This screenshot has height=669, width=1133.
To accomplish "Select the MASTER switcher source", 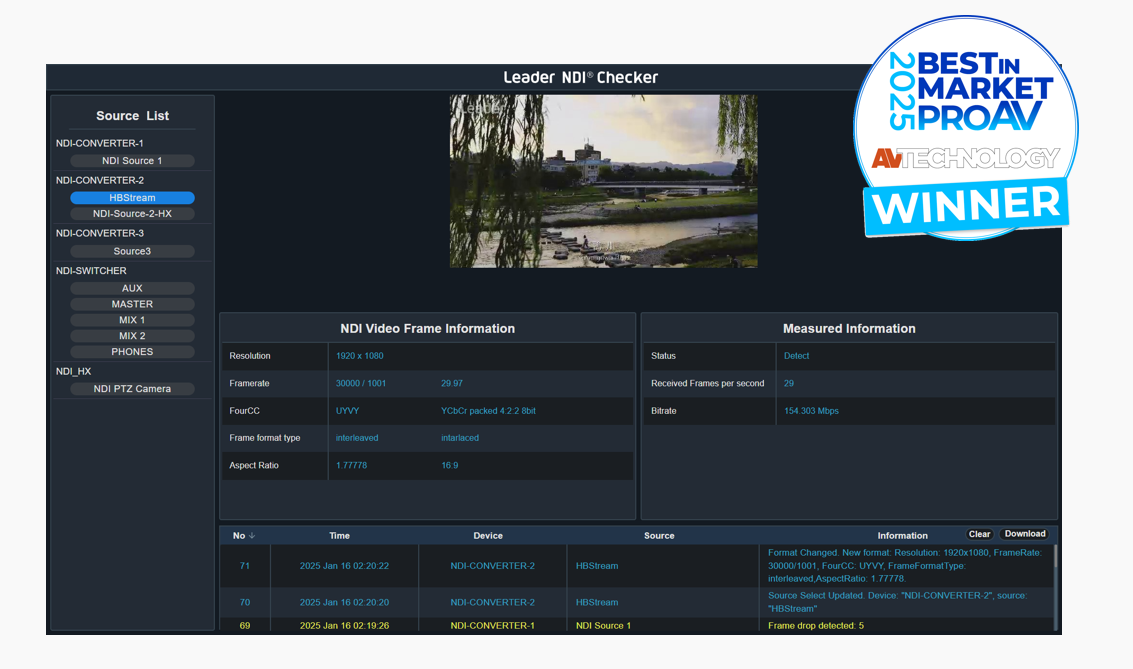I will 132,304.
